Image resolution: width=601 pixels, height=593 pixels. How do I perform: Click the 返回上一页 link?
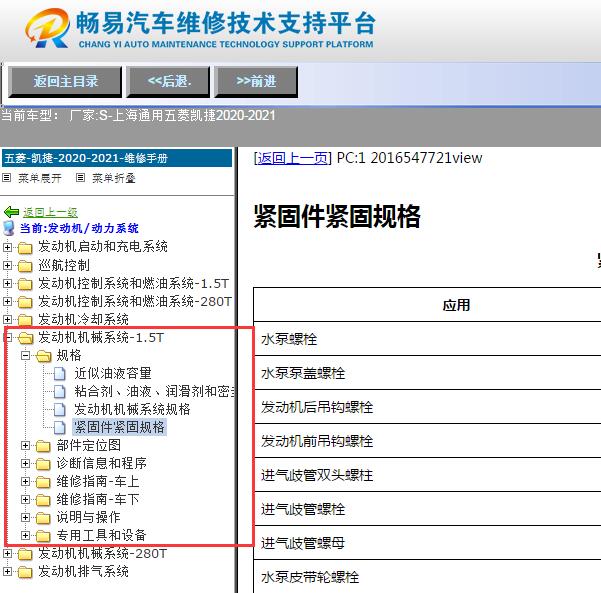[293, 158]
